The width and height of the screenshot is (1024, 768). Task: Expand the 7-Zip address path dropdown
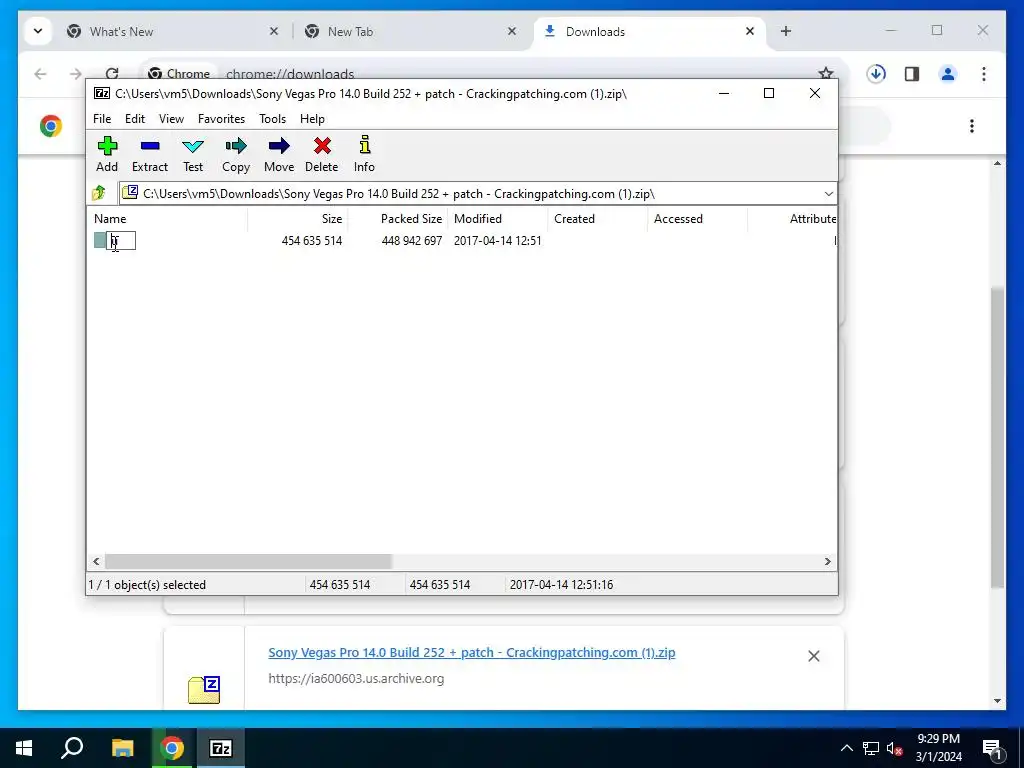[829, 194]
